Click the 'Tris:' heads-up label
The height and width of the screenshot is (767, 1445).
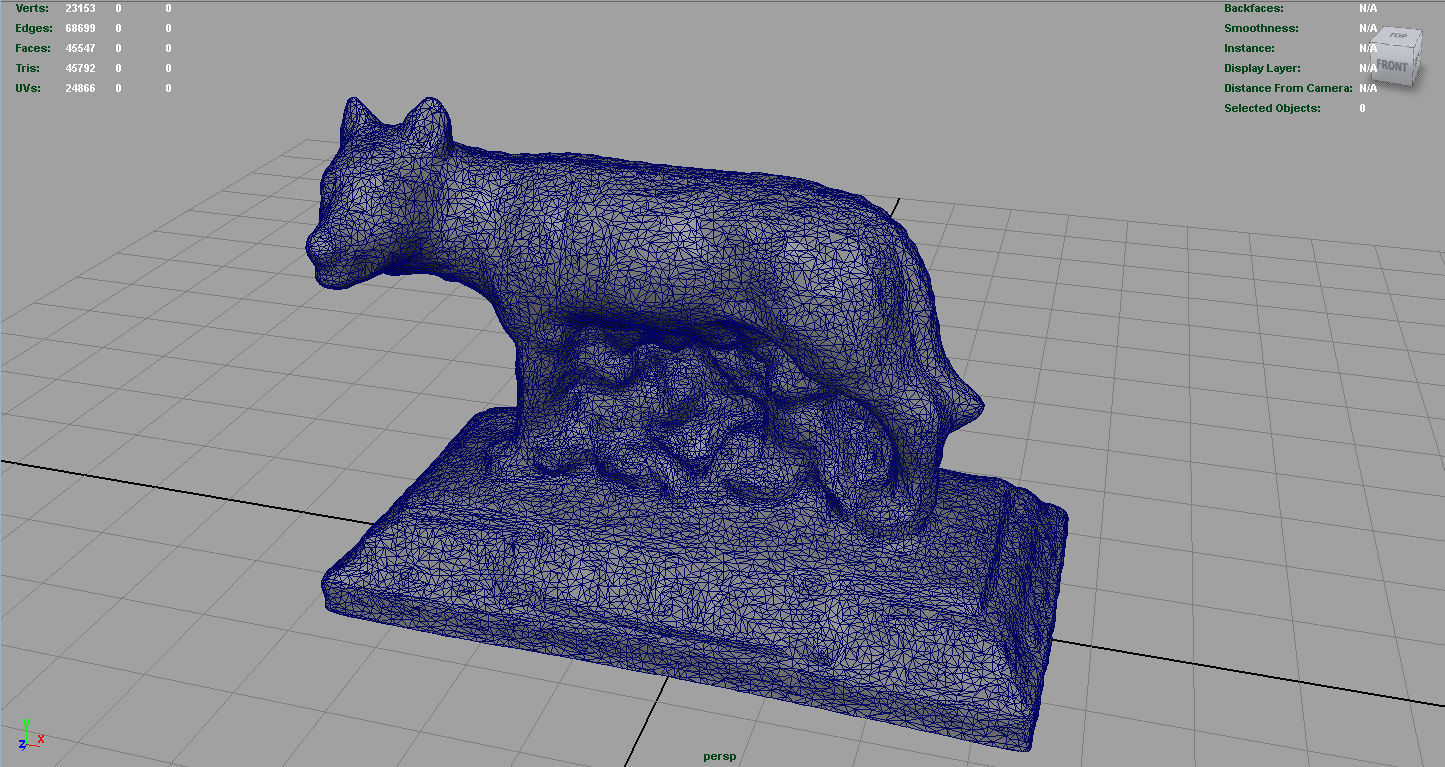pos(27,68)
